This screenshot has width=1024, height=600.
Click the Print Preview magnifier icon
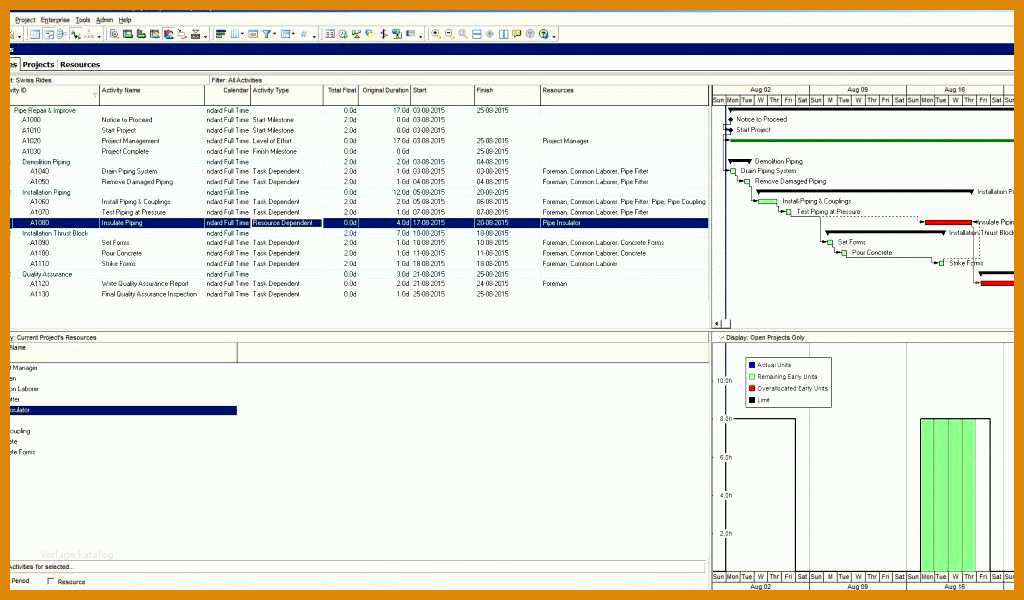(x=114, y=34)
